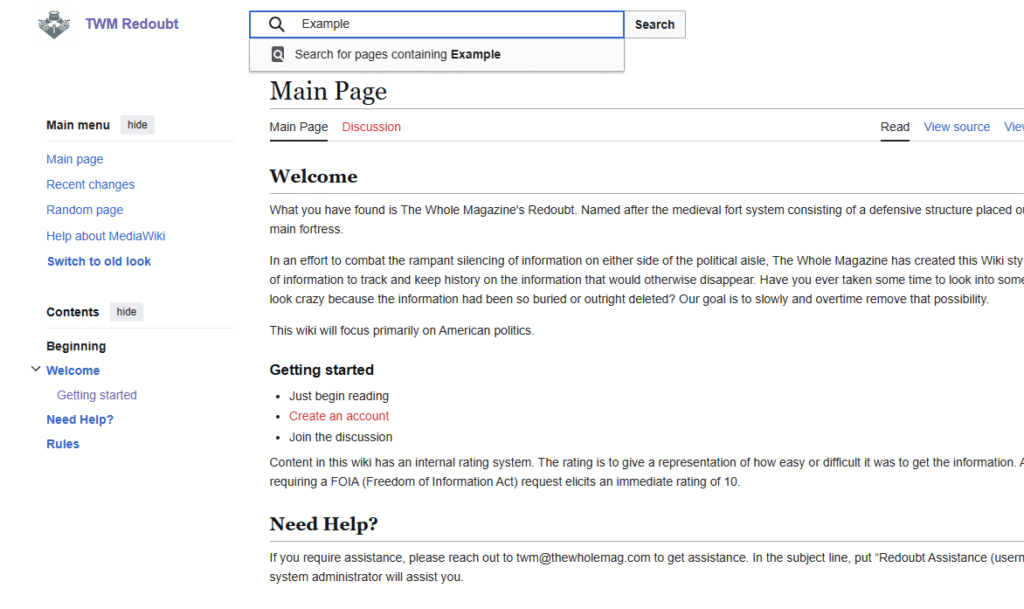1024x609 pixels.
Task: Select the Read tab
Action: 894,127
